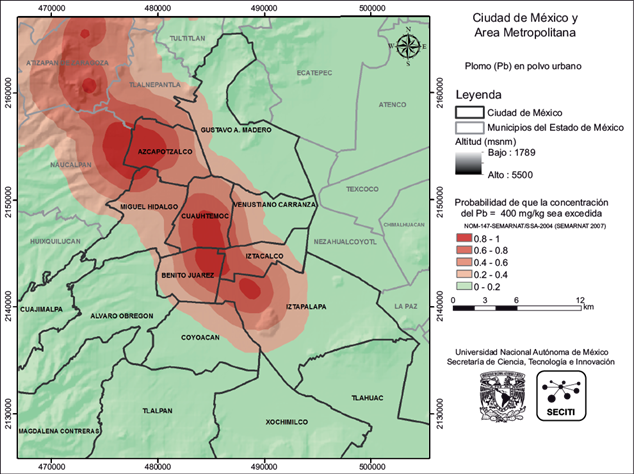
Task: Click the compass rose north arrow
Action: pos(408,47)
